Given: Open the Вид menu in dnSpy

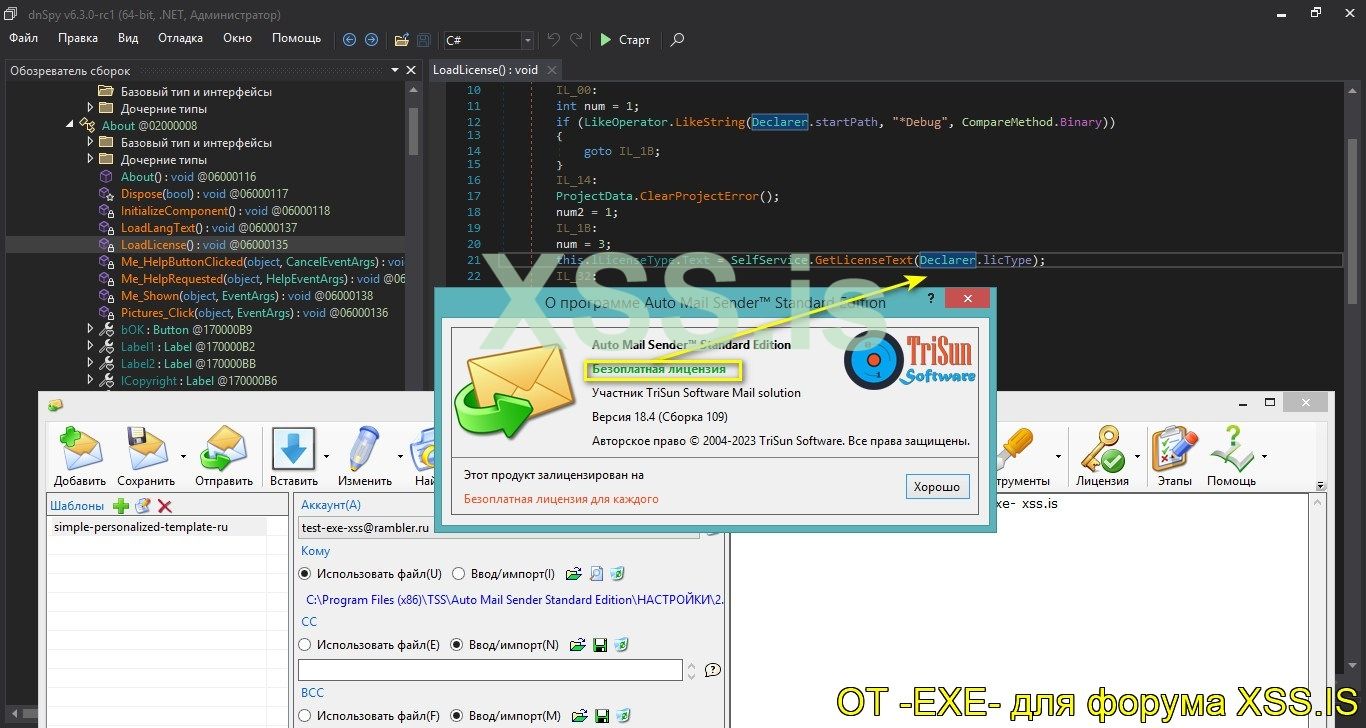Looking at the screenshot, I should coord(128,38).
